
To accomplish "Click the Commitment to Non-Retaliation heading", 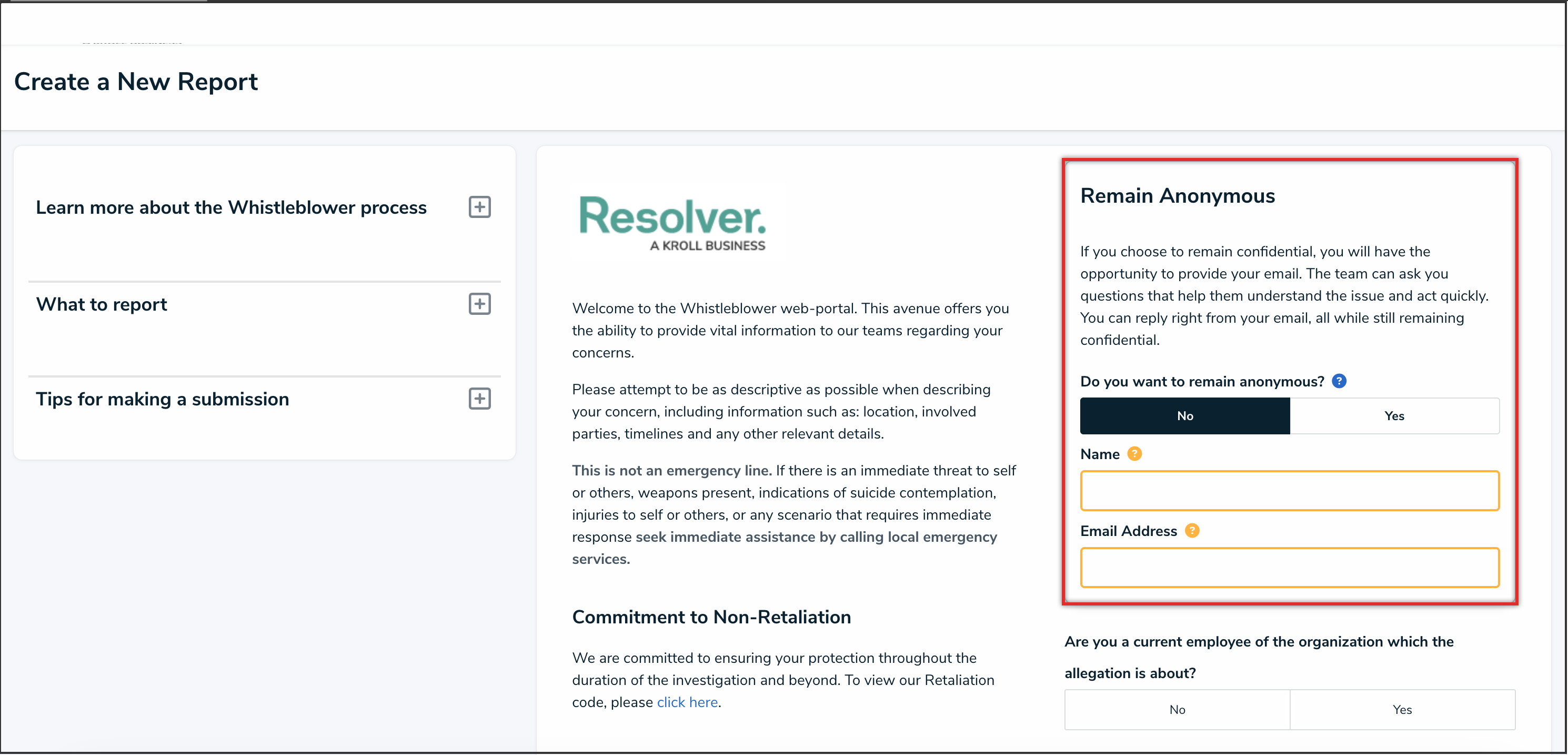I will click(711, 617).
